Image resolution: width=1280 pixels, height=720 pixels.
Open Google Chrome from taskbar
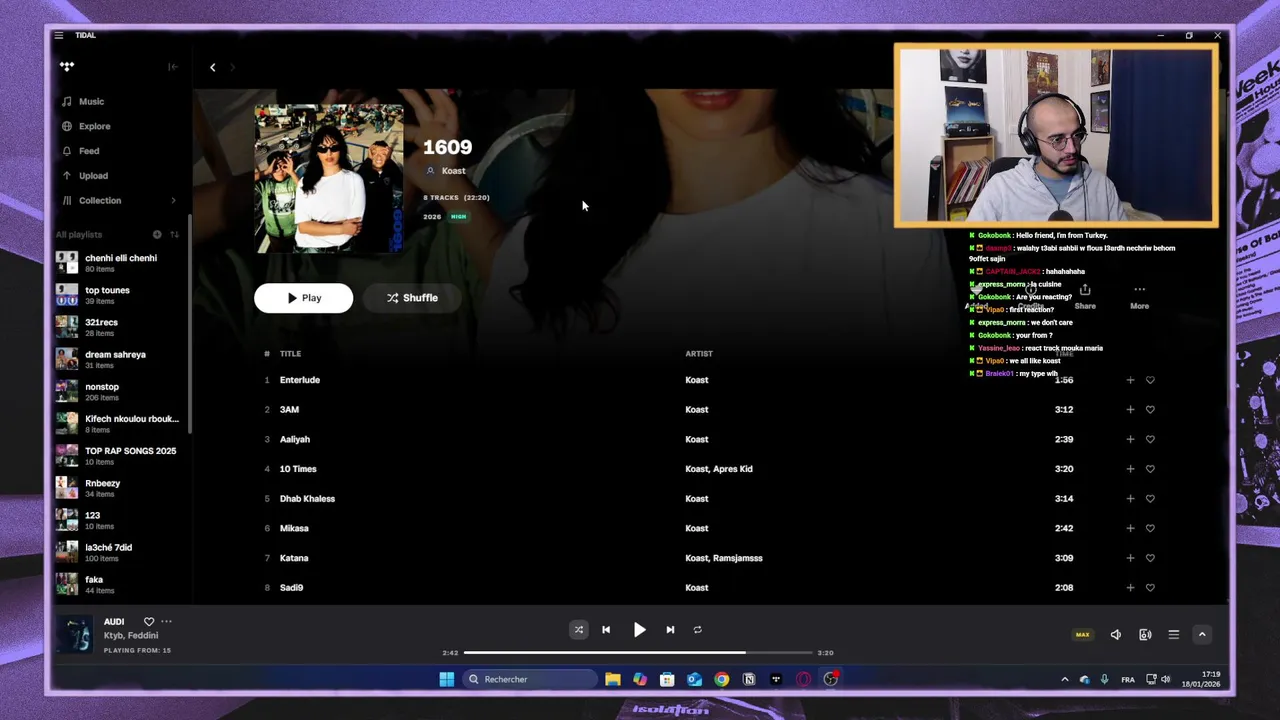click(x=721, y=680)
